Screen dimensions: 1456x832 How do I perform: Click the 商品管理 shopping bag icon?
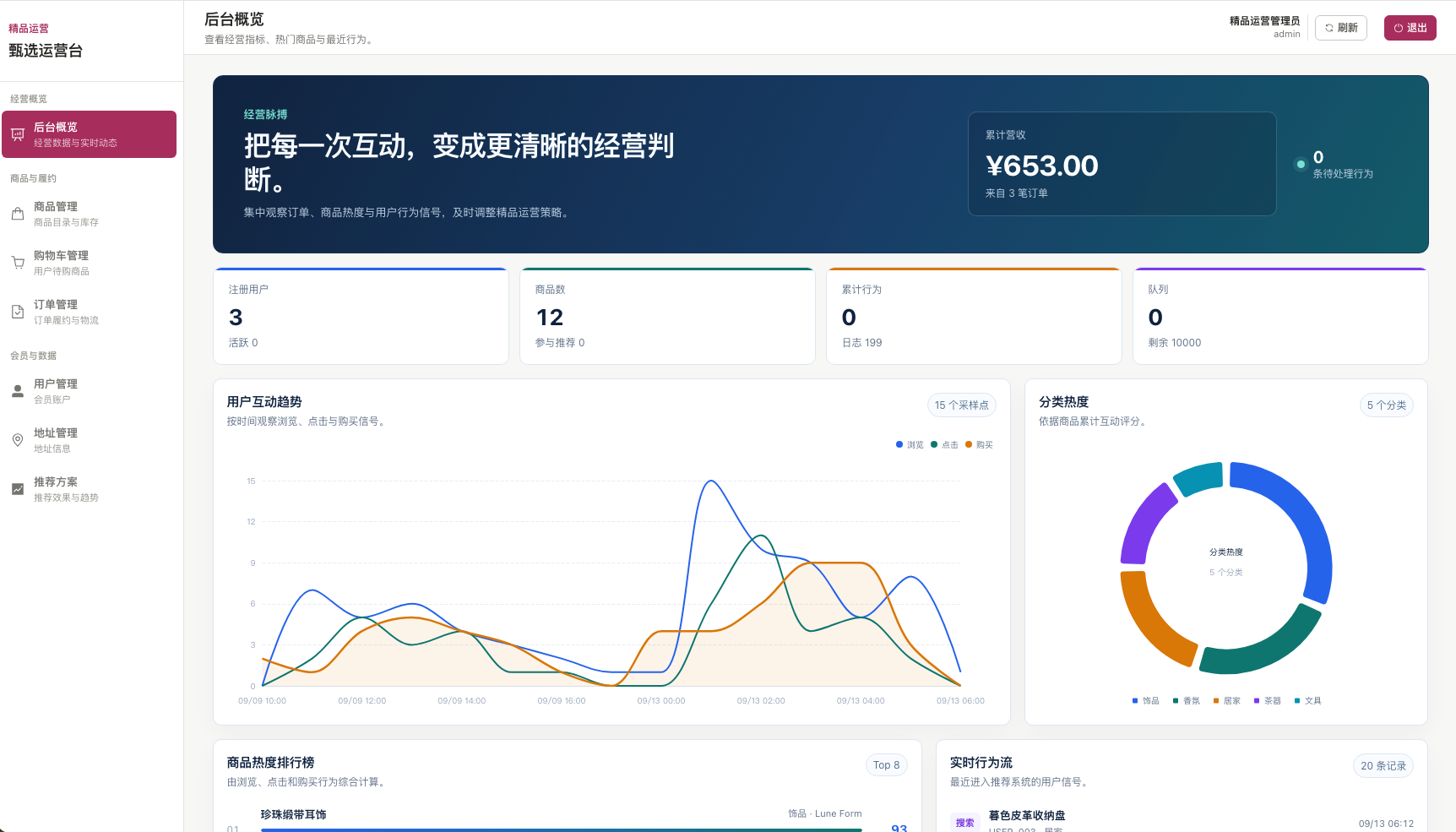tap(18, 214)
